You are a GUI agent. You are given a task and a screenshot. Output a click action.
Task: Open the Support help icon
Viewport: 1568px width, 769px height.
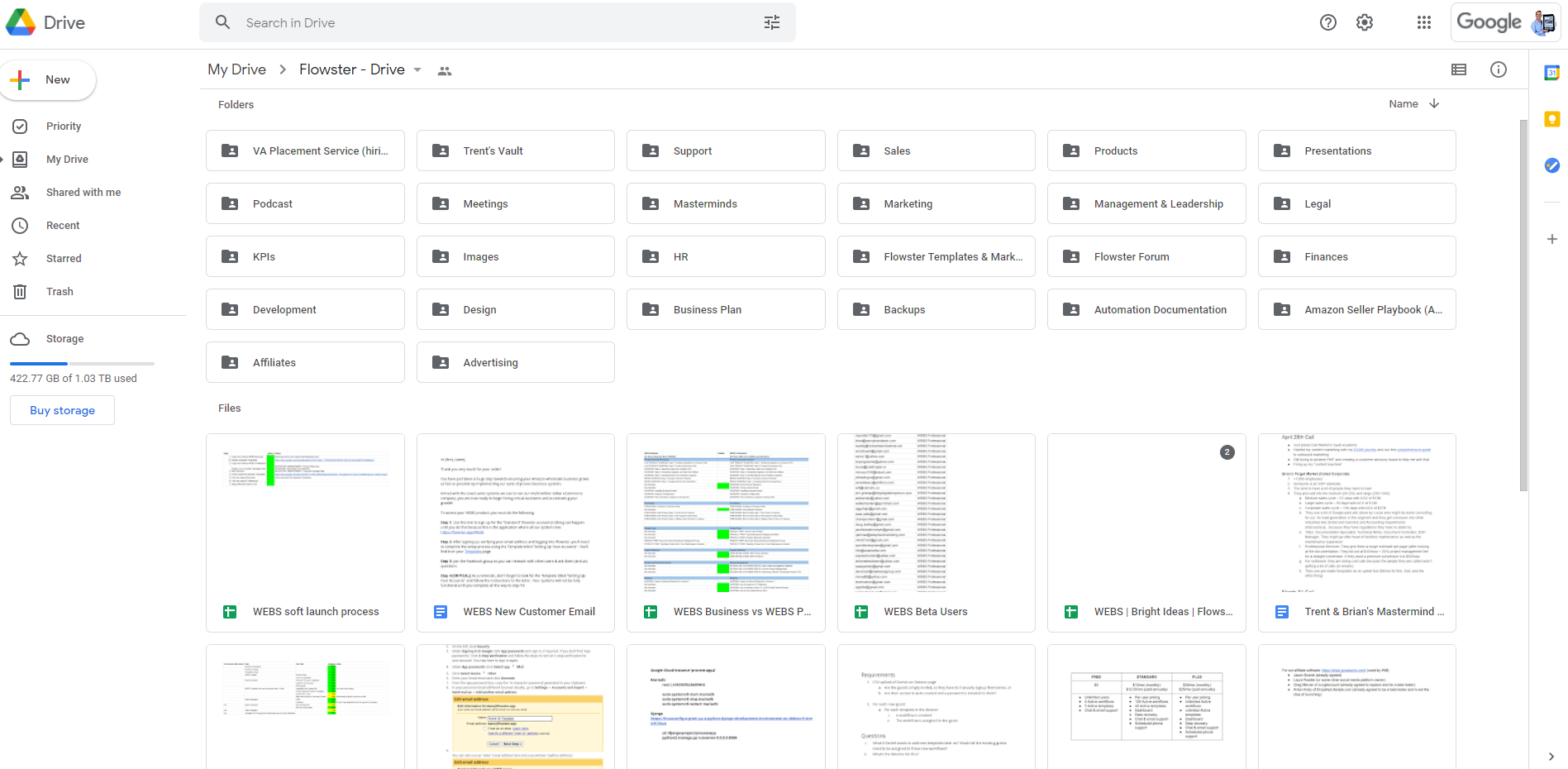click(x=1328, y=22)
